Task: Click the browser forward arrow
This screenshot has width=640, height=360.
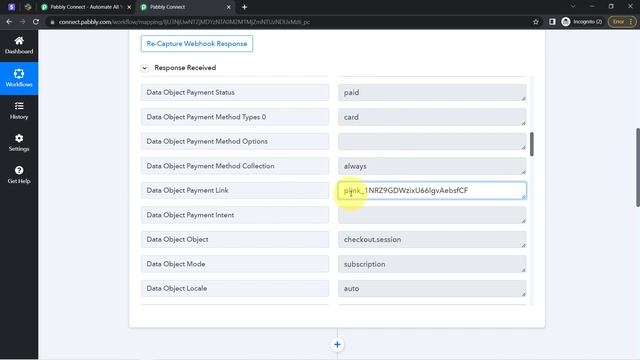Action: (22, 22)
